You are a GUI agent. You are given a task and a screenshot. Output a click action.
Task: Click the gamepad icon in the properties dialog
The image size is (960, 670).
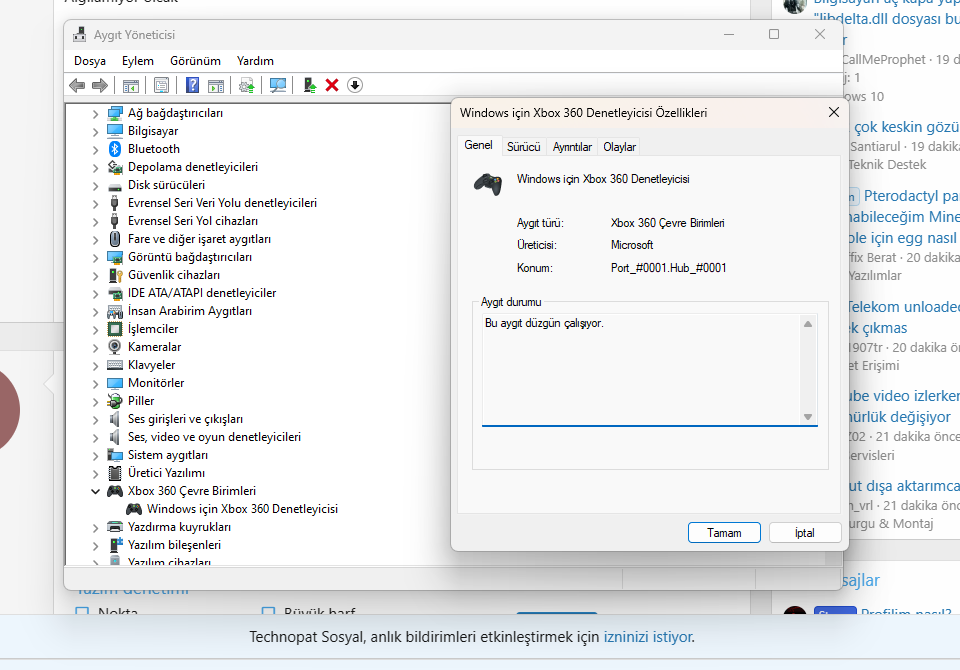tap(488, 184)
